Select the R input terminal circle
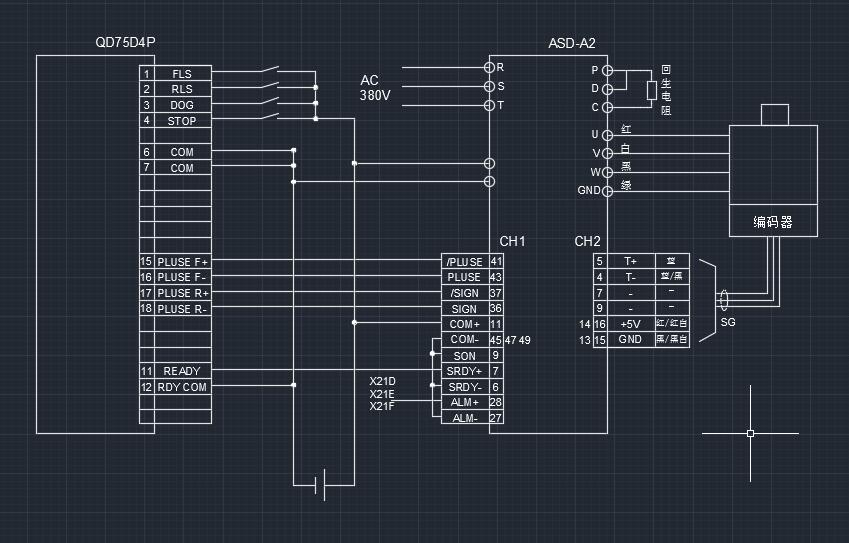 pos(489,68)
